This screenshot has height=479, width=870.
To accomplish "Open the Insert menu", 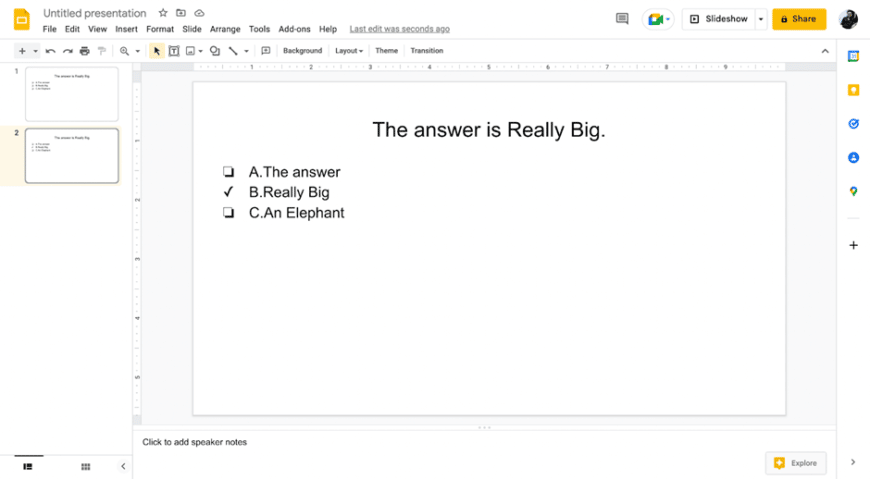I will click(x=126, y=29).
